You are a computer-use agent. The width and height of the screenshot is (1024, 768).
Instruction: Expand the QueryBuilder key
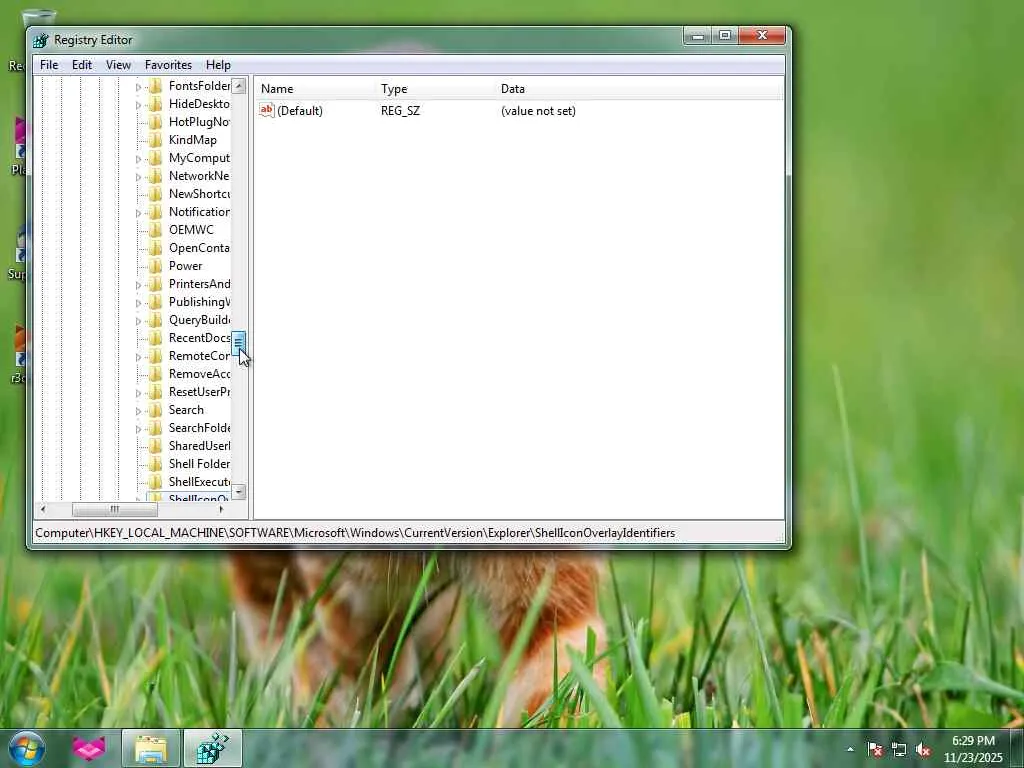(x=138, y=321)
